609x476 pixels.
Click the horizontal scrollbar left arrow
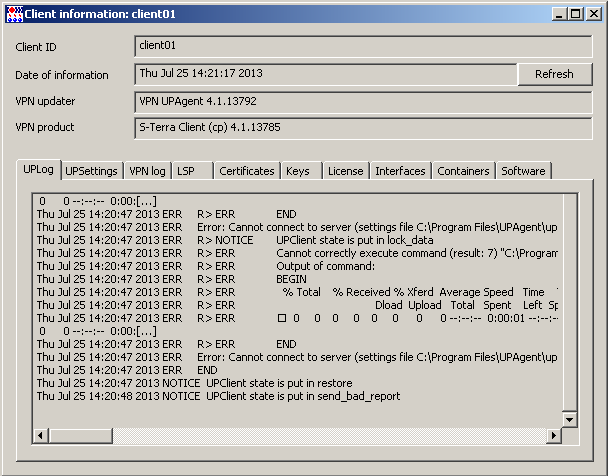pyautogui.click(x=41, y=436)
